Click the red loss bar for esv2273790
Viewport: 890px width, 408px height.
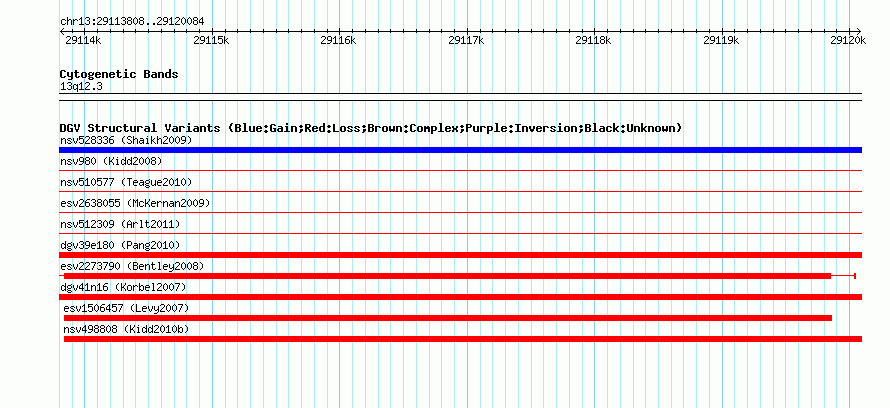click(x=447, y=276)
